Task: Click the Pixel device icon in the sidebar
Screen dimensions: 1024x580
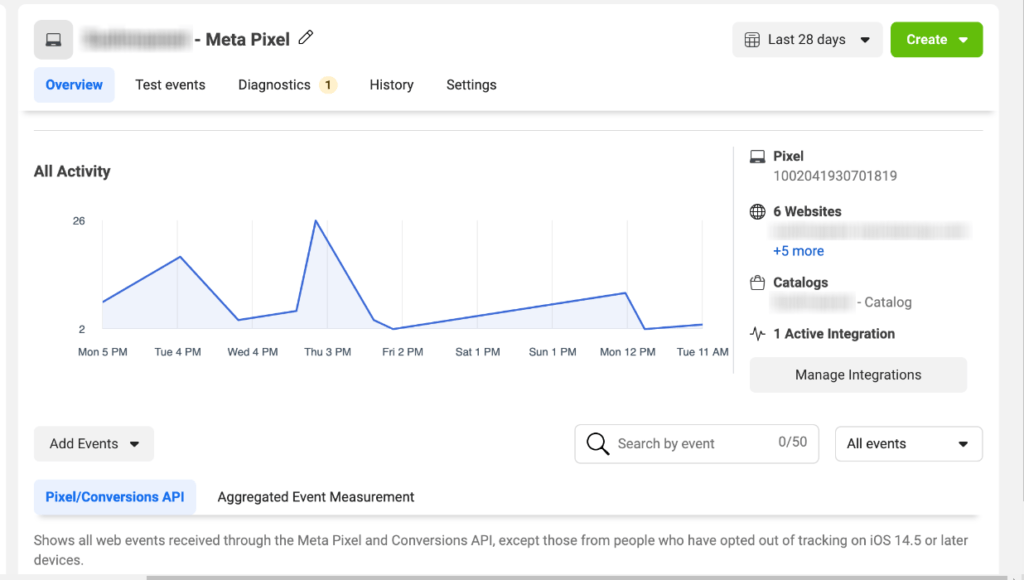Action: (758, 157)
